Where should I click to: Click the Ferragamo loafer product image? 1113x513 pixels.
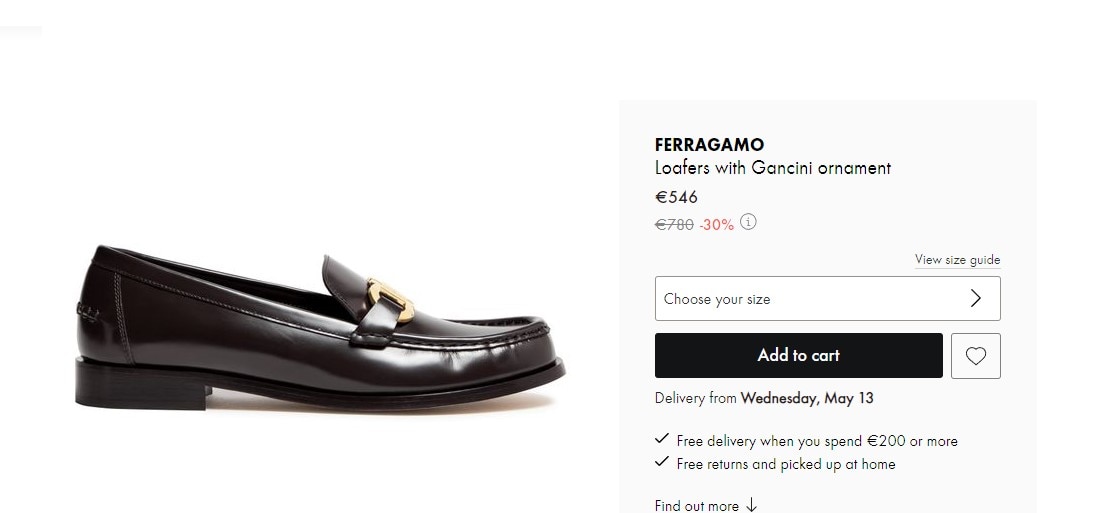point(319,327)
